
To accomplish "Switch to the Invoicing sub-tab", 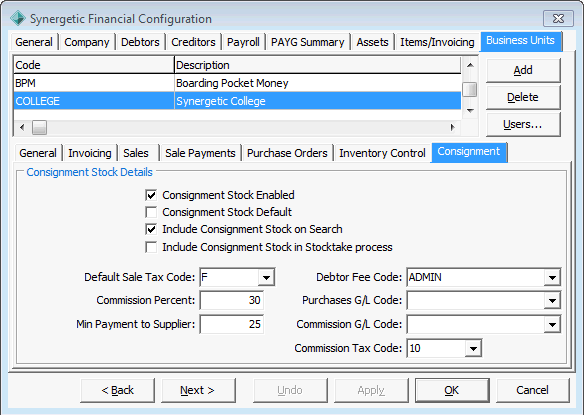I will (90, 153).
